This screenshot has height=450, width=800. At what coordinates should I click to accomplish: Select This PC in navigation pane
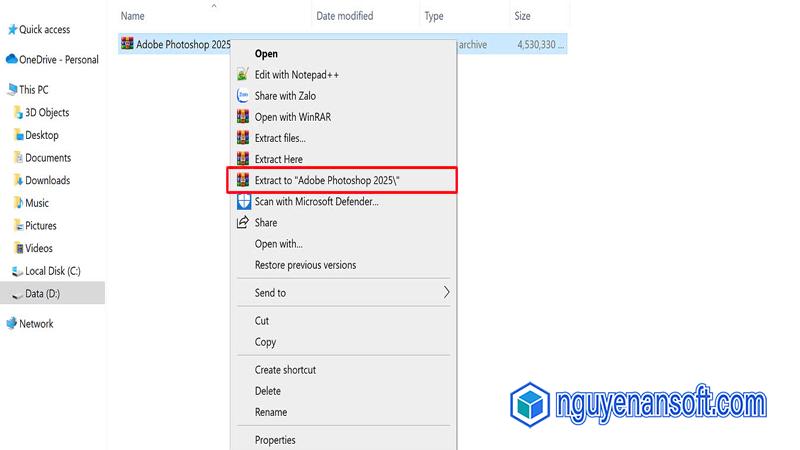[34, 90]
